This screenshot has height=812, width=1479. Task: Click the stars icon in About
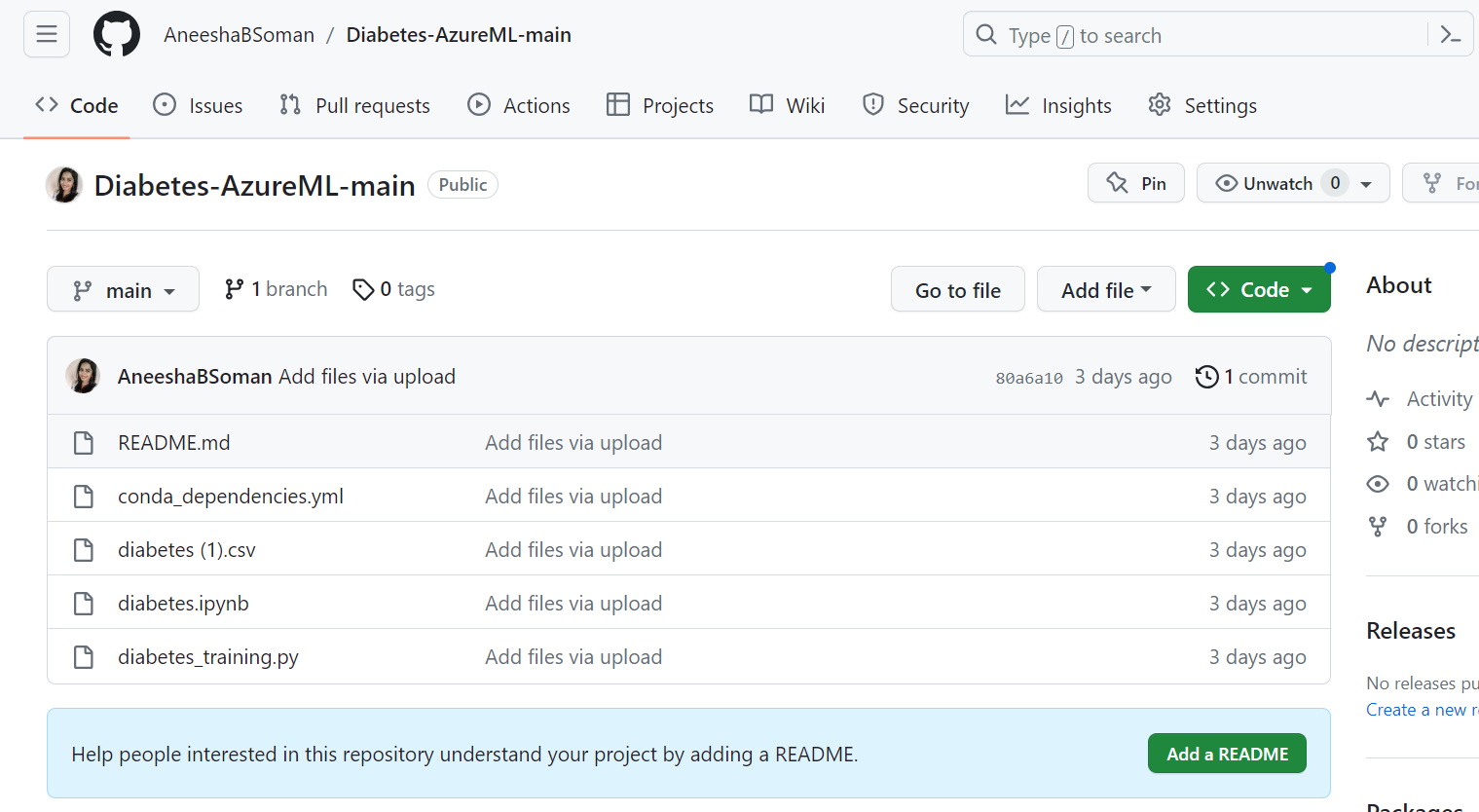click(1378, 442)
